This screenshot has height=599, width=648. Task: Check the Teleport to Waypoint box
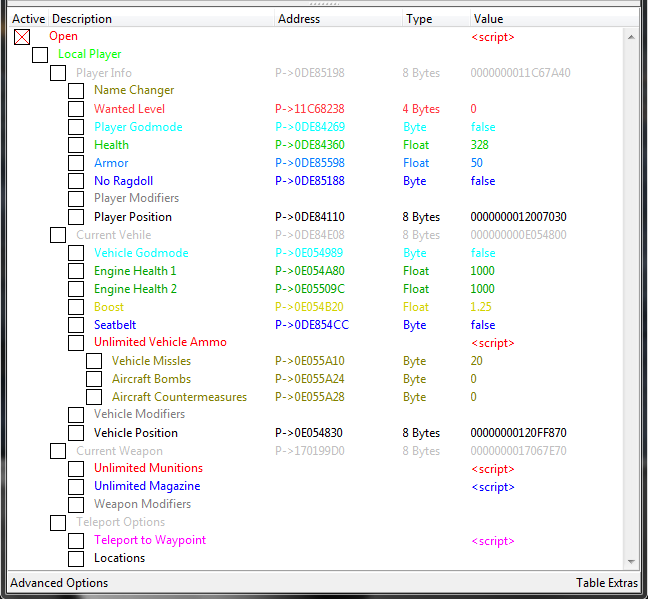tap(76, 541)
